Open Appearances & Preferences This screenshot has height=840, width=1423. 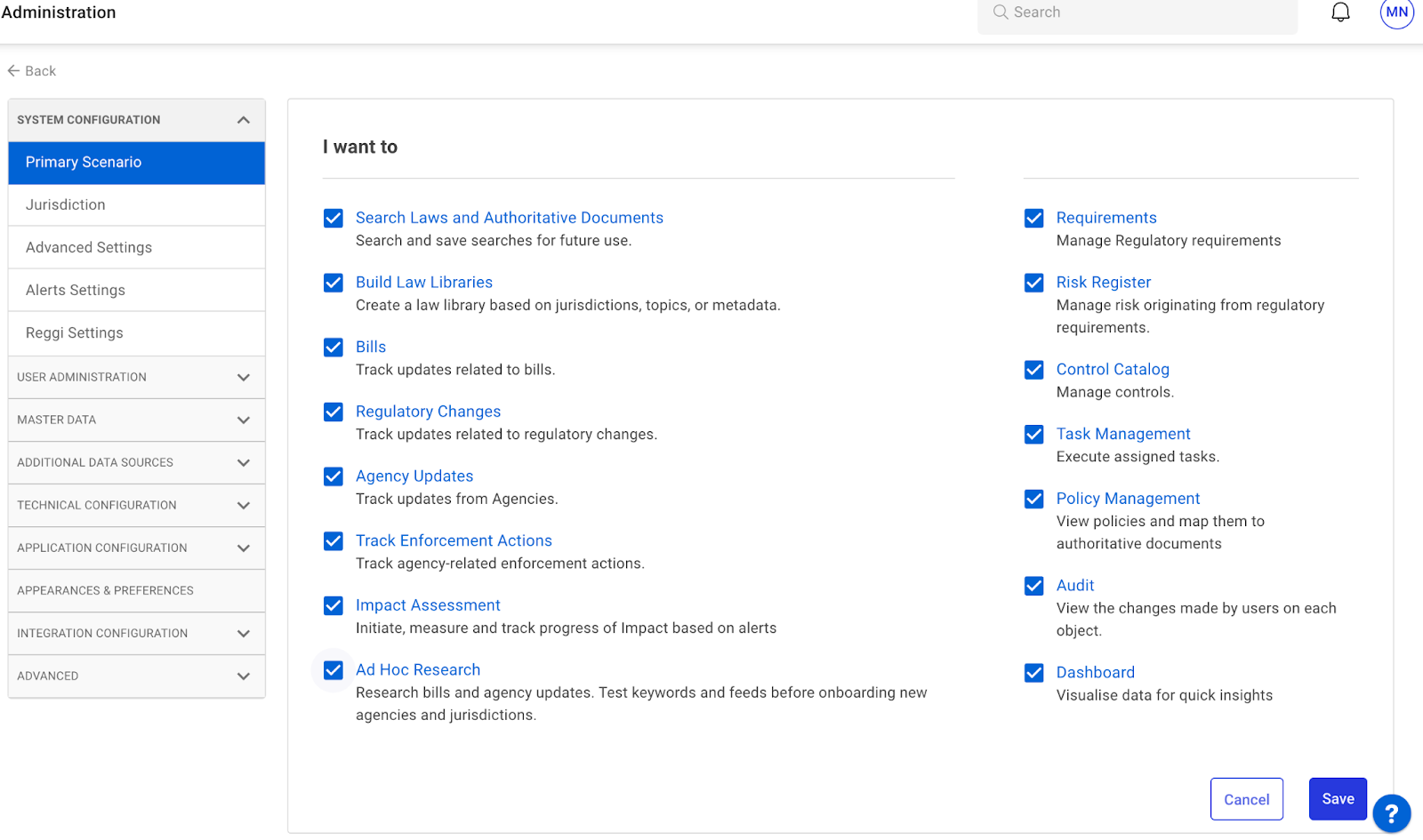[x=105, y=591]
